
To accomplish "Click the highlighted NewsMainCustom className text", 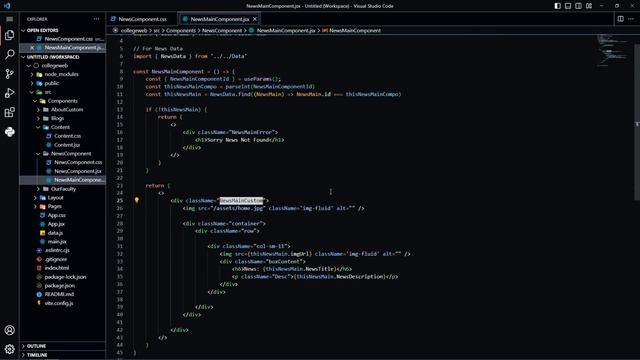I will pos(241,200).
